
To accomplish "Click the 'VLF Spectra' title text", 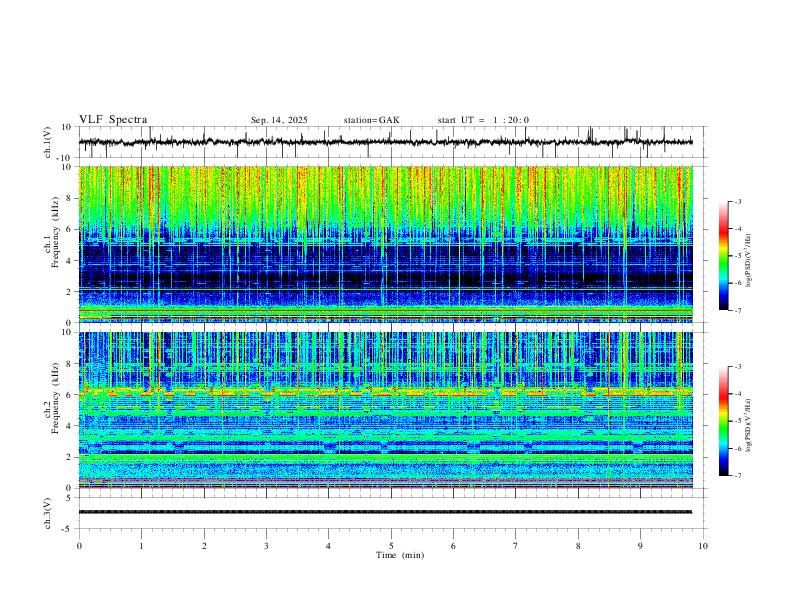I will (x=113, y=120).
